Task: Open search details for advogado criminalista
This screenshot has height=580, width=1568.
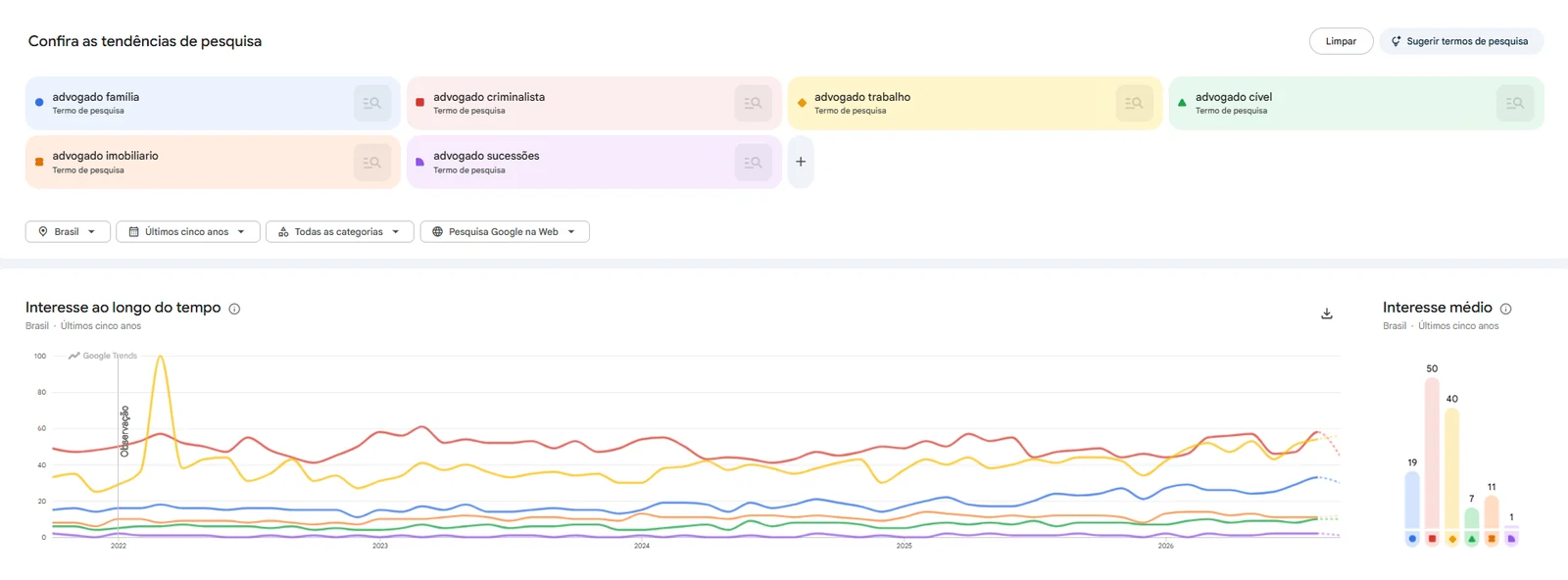Action: pos(753,103)
